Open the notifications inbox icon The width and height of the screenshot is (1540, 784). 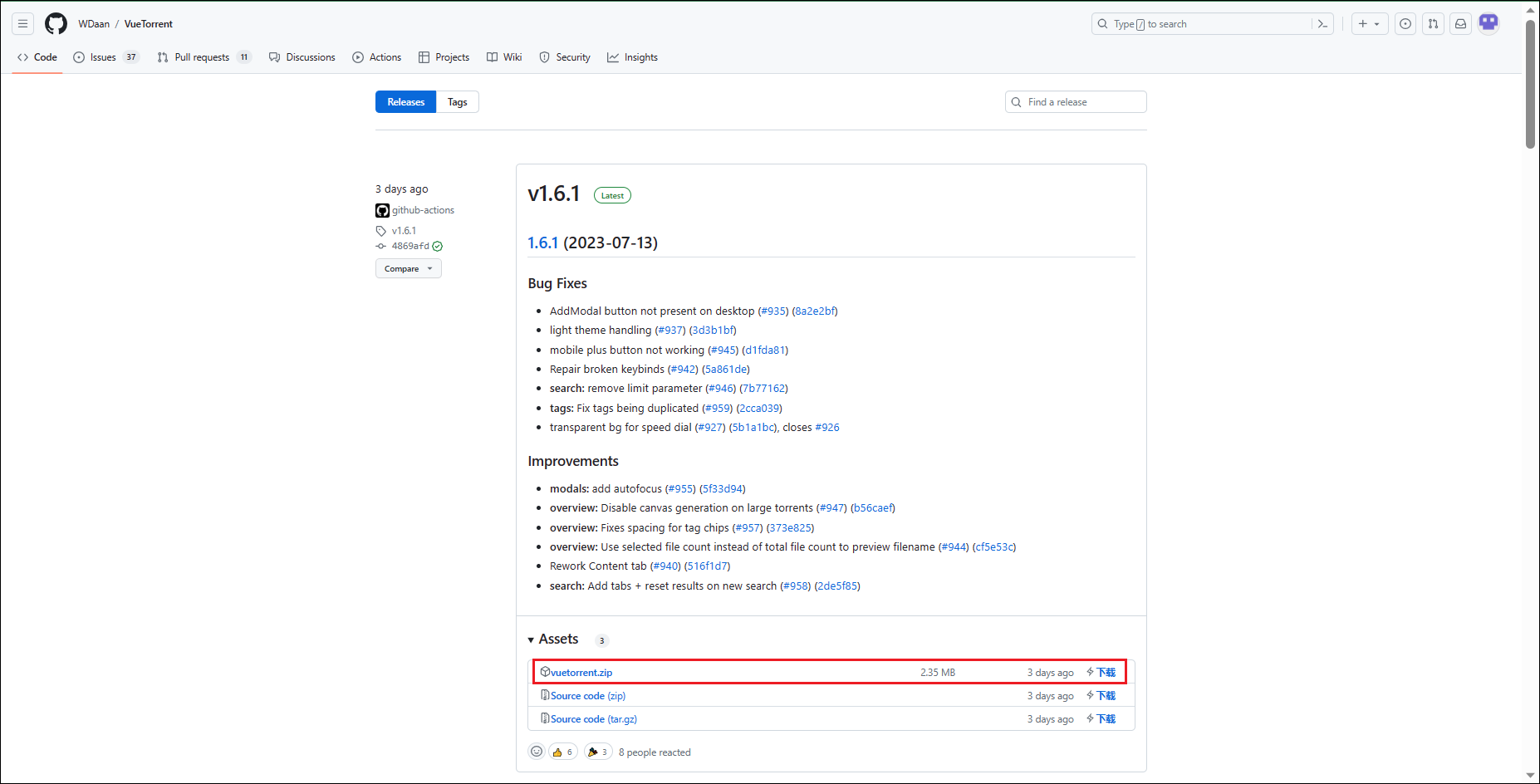pyautogui.click(x=1460, y=24)
